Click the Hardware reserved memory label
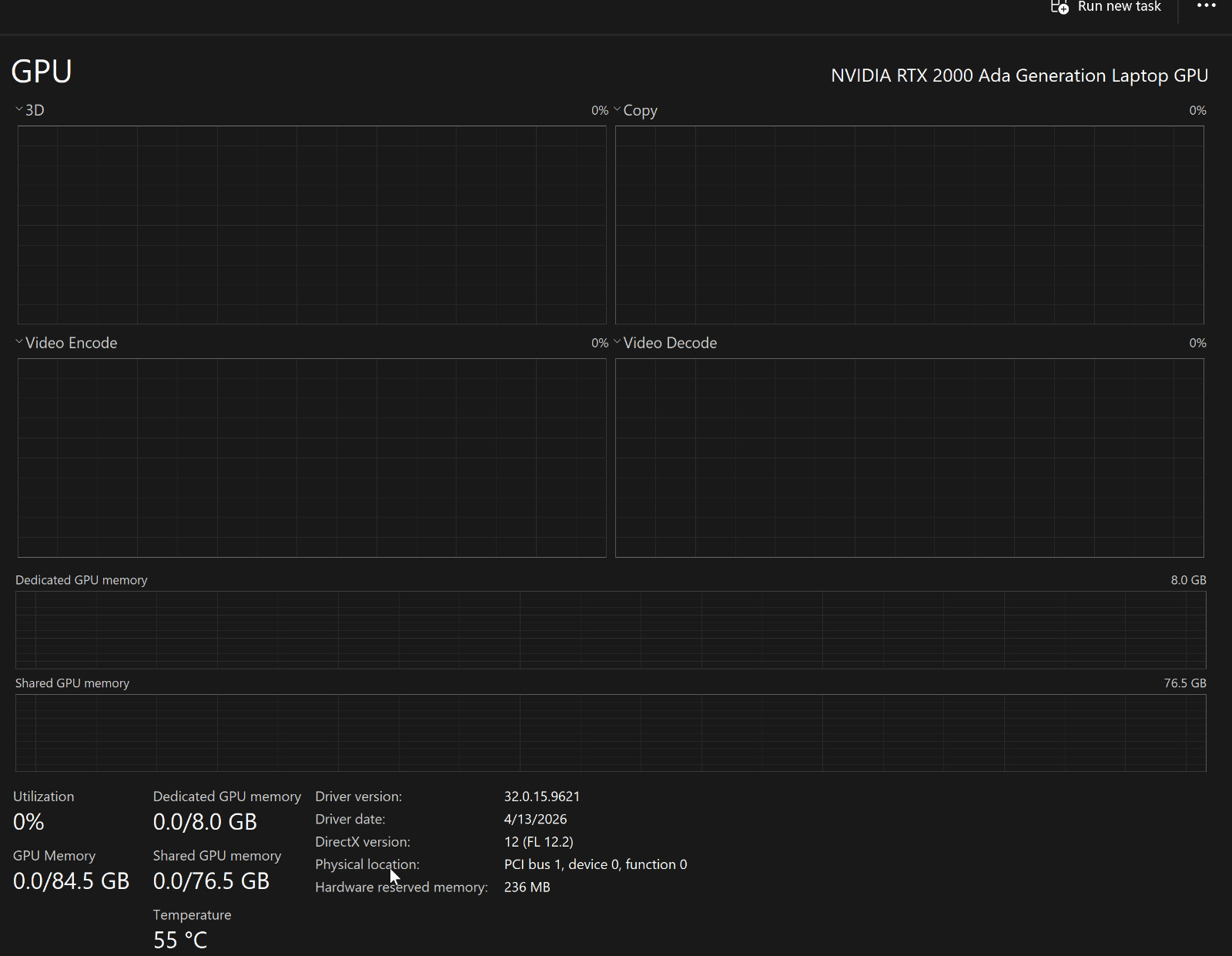The height and width of the screenshot is (956, 1232). coord(401,887)
